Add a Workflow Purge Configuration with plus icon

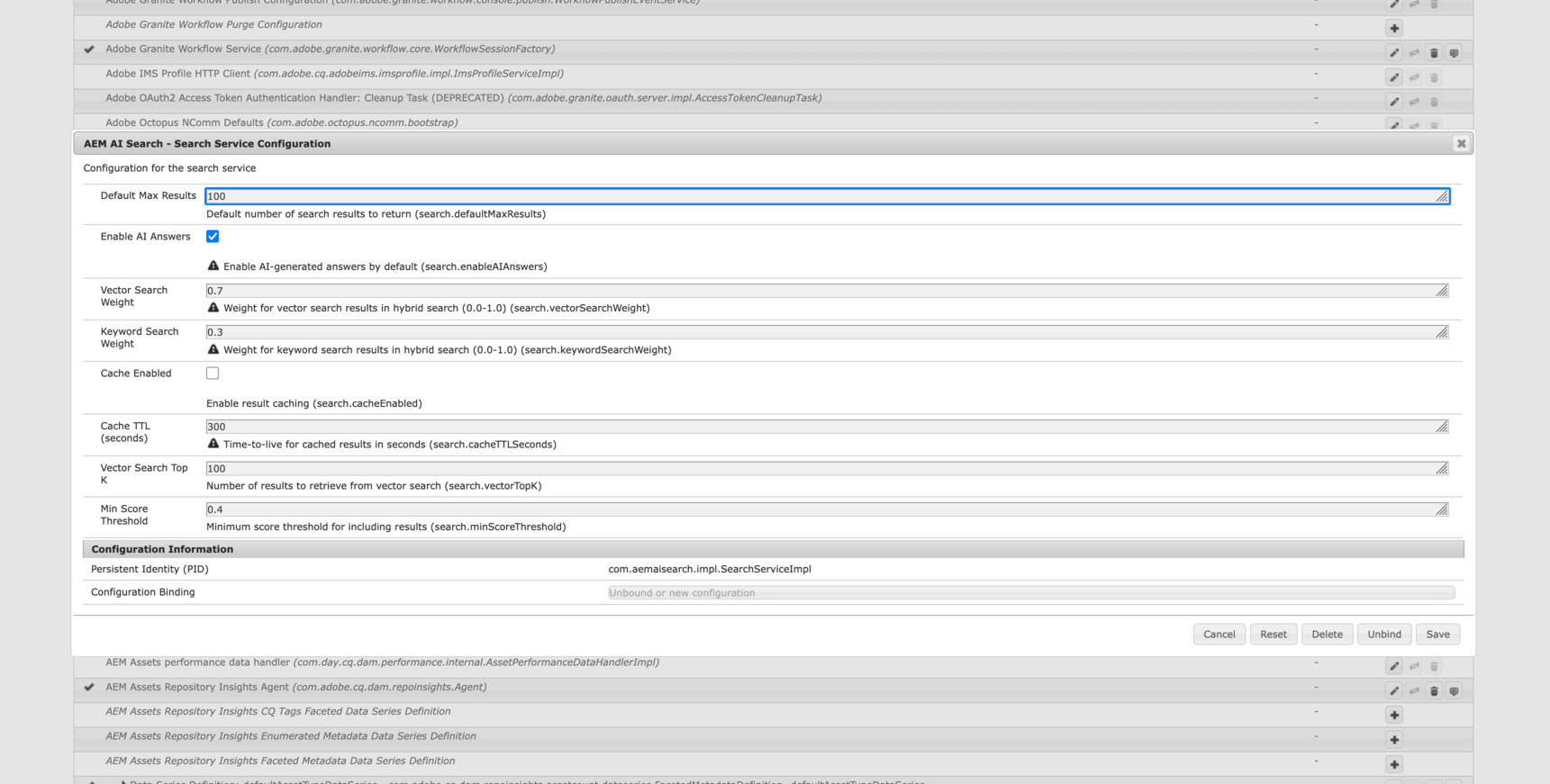coord(1394,29)
